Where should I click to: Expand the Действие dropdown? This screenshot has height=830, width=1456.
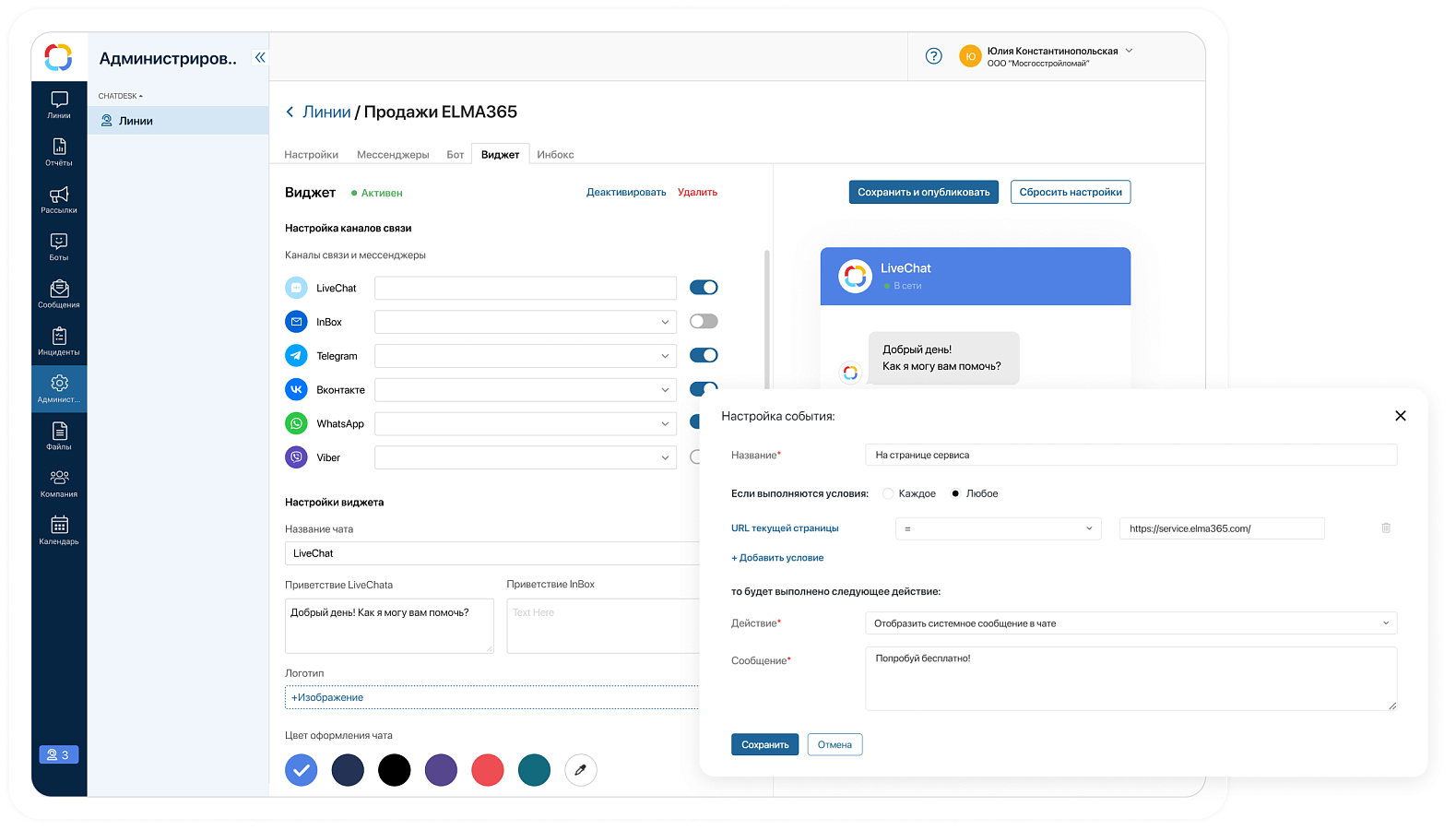click(x=1130, y=623)
